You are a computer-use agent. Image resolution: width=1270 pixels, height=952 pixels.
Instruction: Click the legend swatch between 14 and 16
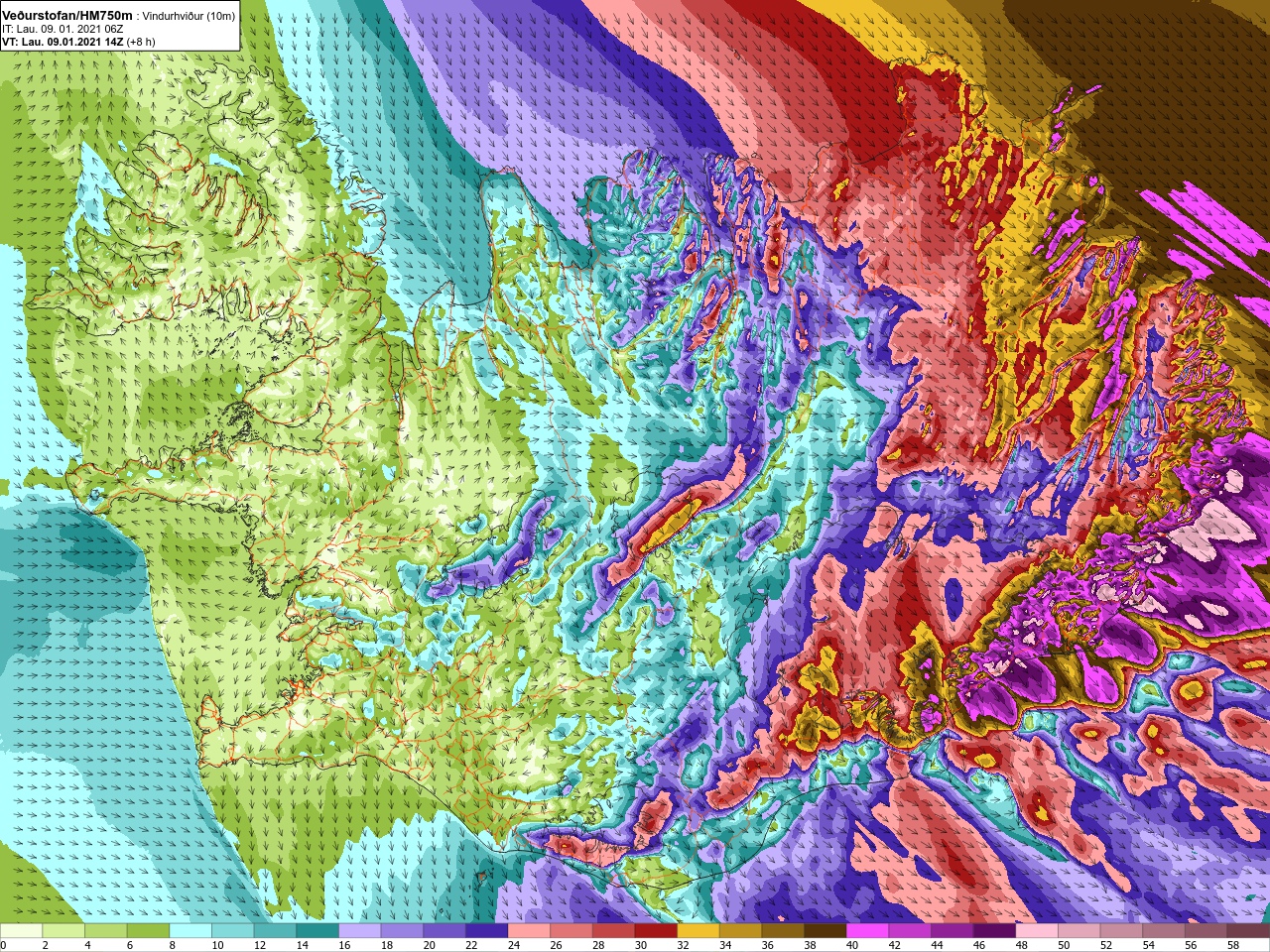(x=317, y=932)
